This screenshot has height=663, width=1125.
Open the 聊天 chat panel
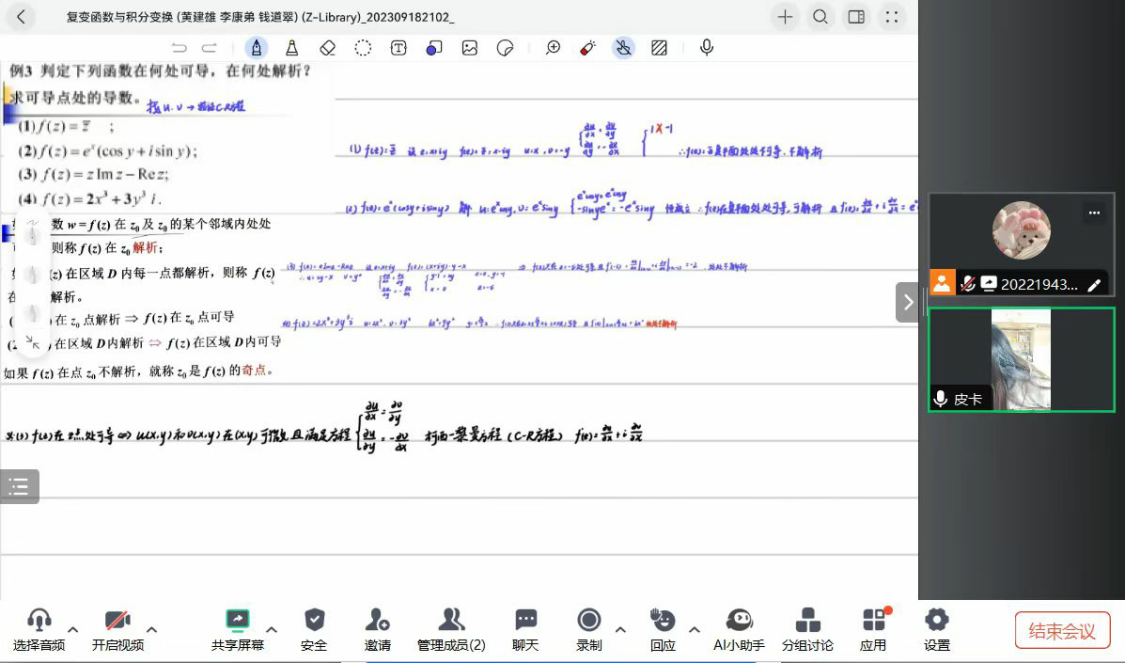[x=525, y=630]
